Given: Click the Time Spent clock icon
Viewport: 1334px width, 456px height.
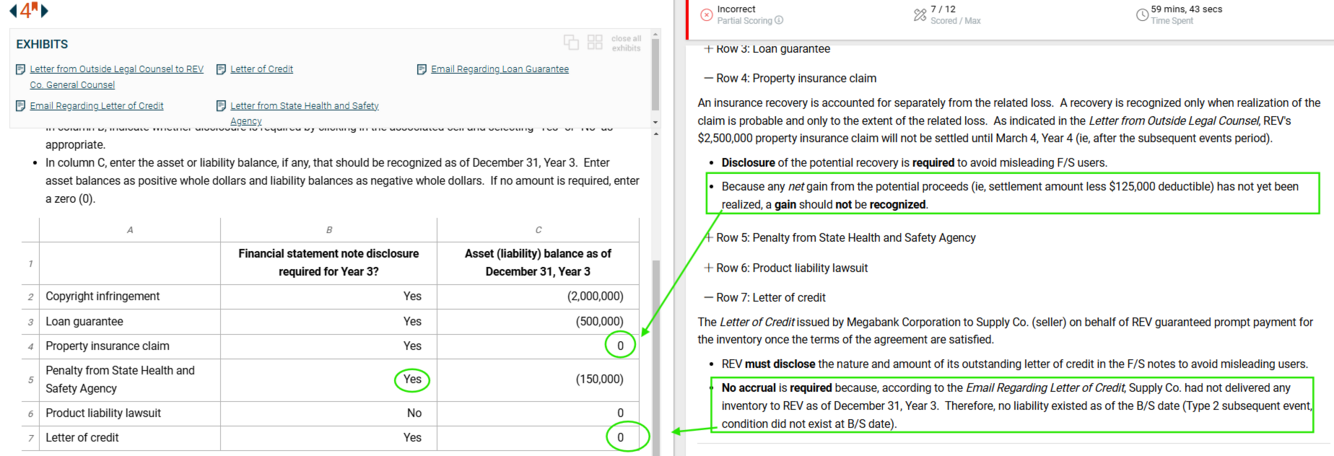Looking at the screenshot, I should coord(1142,14).
